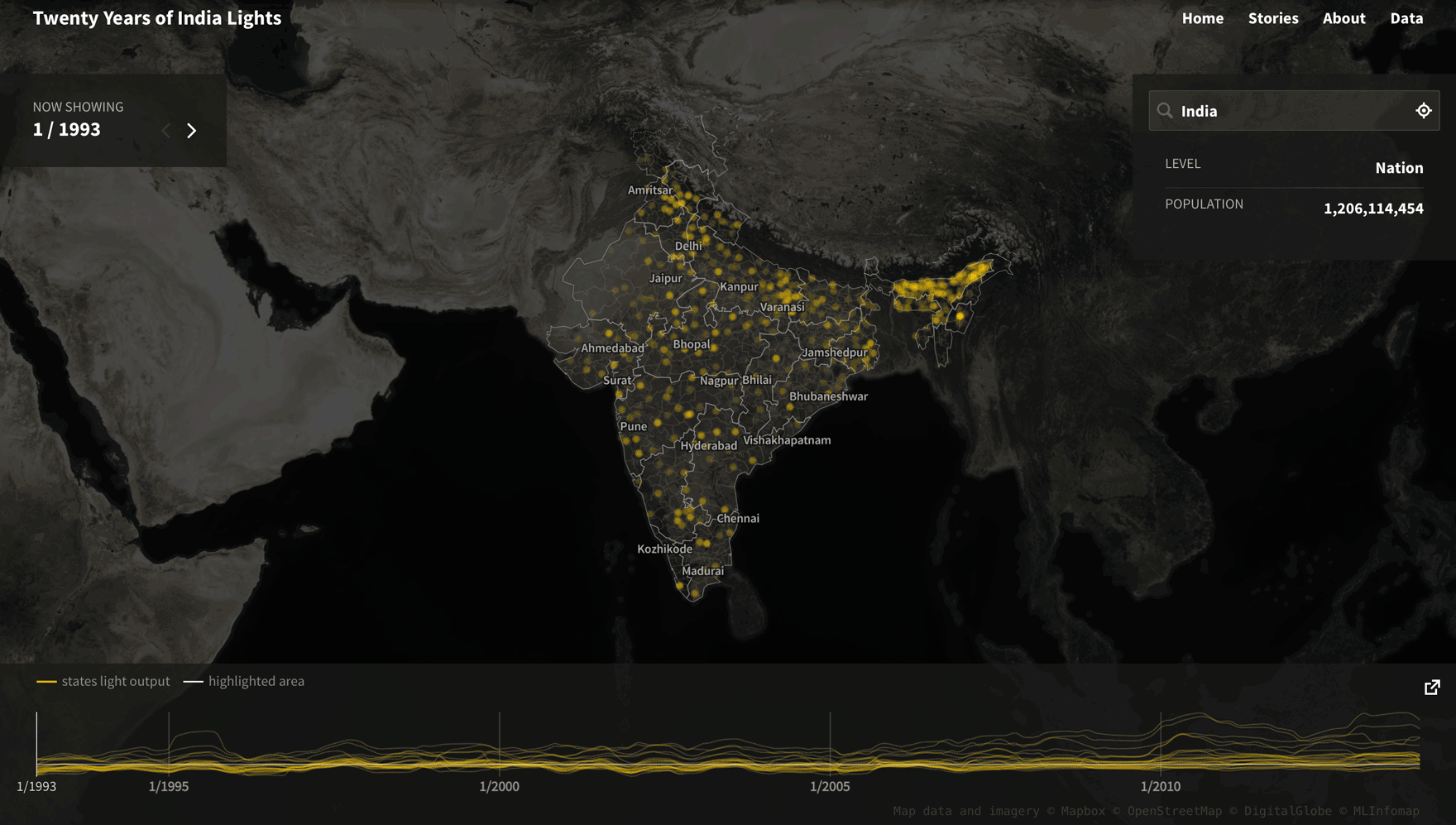
Task: Click the locate-me crosshair icon
Action: coord(1424,111)
